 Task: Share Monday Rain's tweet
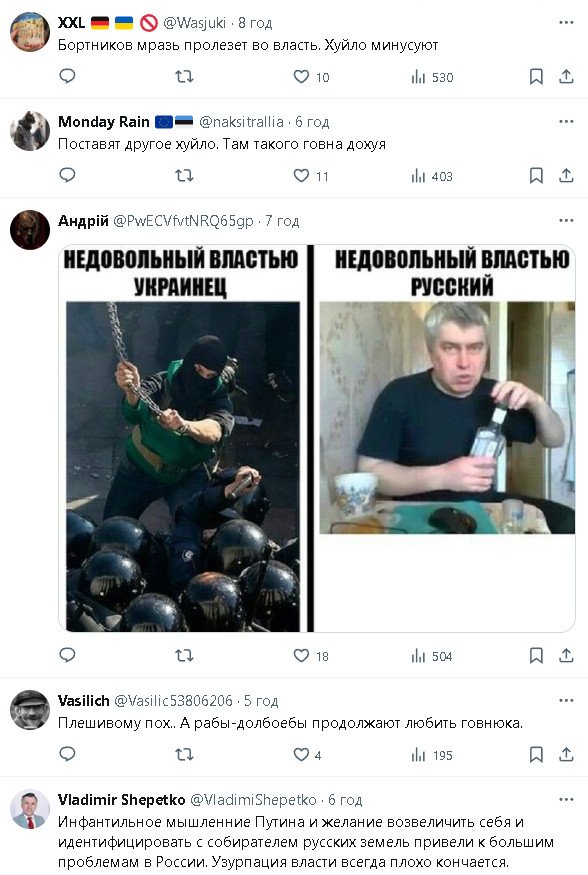point(566,176)
